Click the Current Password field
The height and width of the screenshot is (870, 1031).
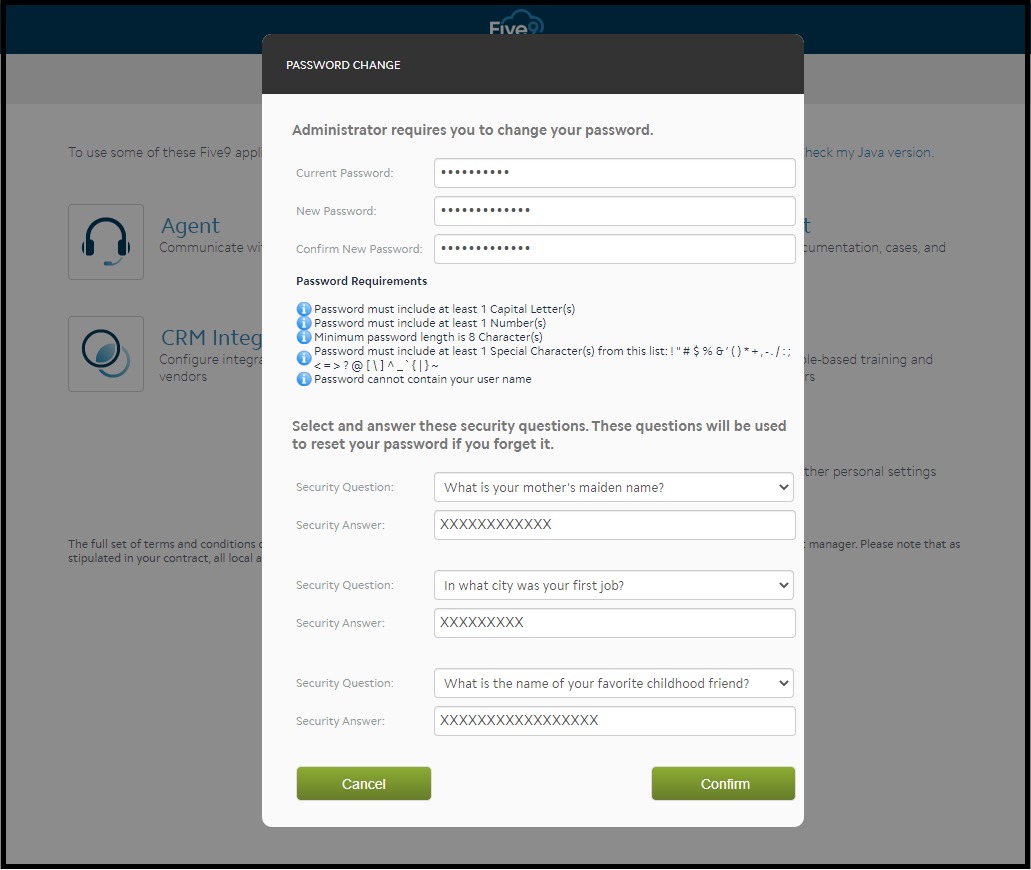(614, 173)
